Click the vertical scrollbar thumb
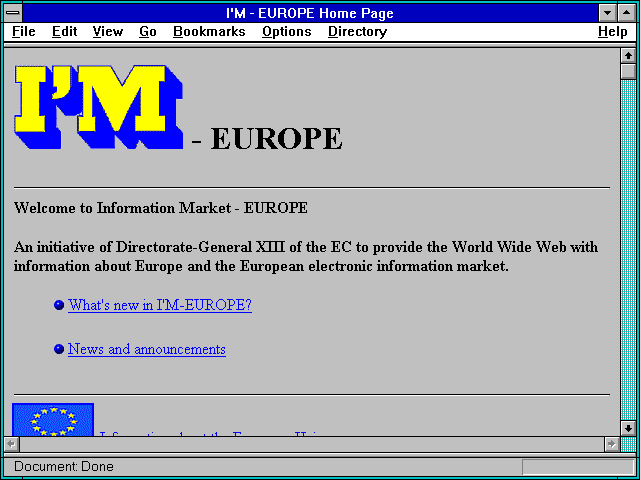 [x=628, y=71]
